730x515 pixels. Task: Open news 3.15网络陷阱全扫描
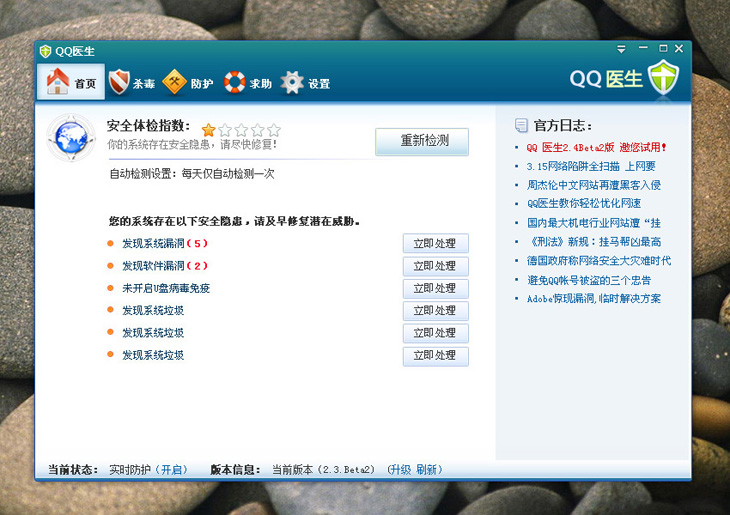[591, 166]
